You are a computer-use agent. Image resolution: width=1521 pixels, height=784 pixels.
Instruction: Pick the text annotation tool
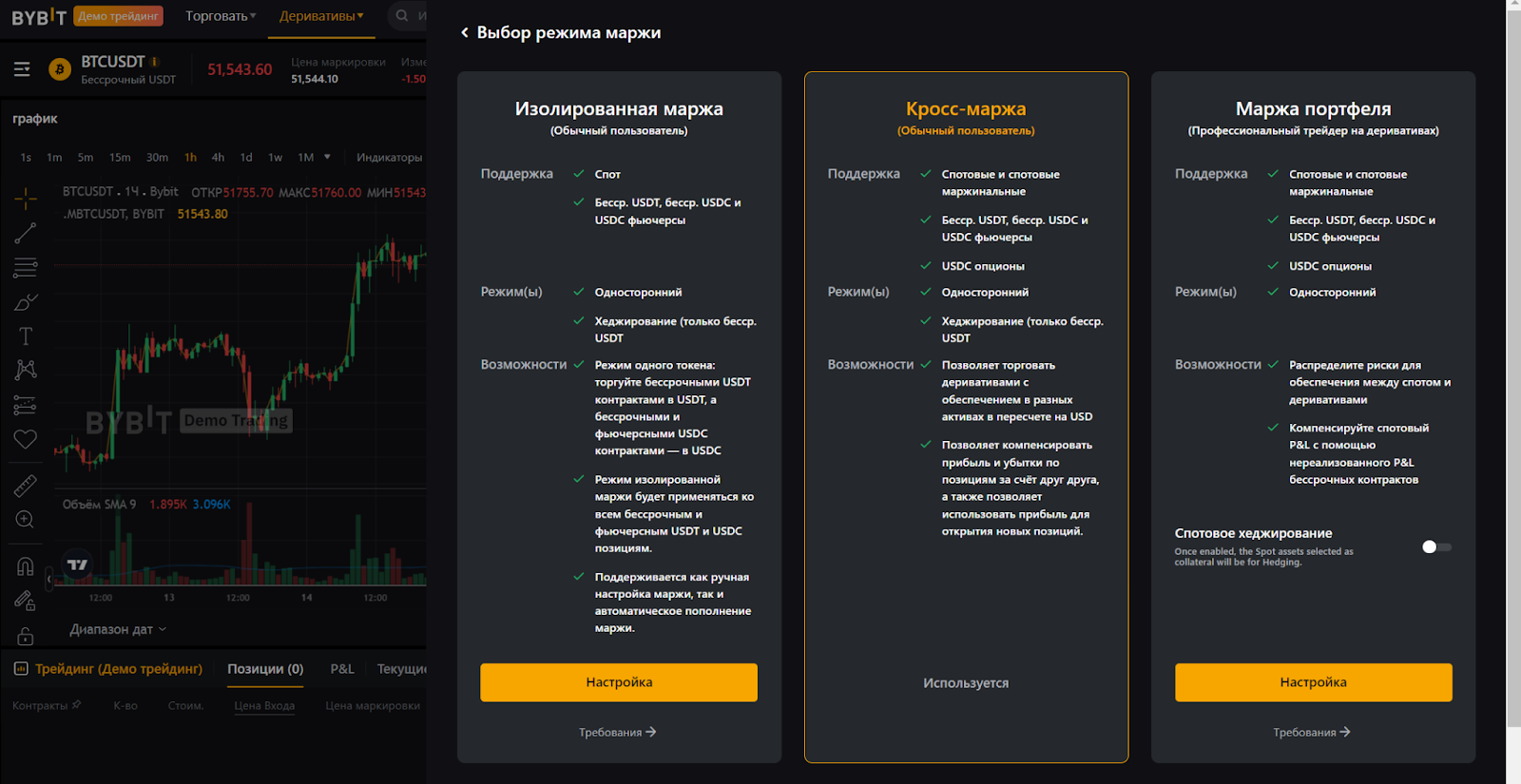pos(26,336)
